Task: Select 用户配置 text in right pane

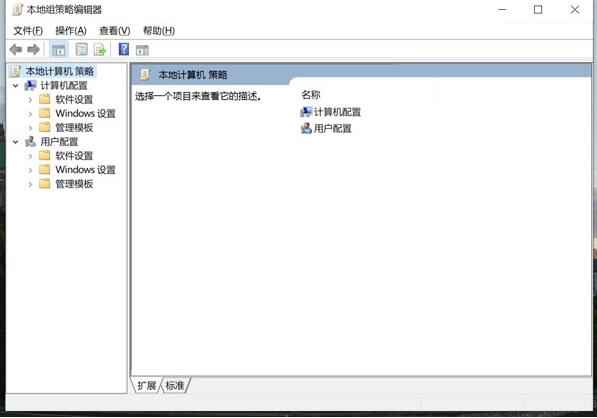Action: coord(333,129)
